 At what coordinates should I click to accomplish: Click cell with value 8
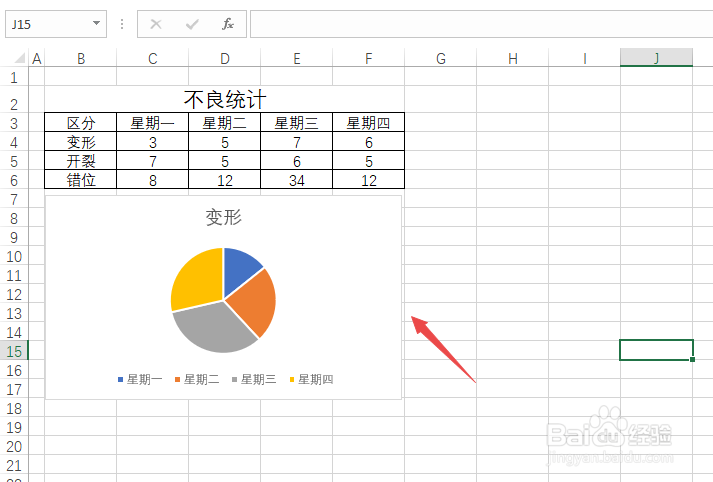click(152, 180)
